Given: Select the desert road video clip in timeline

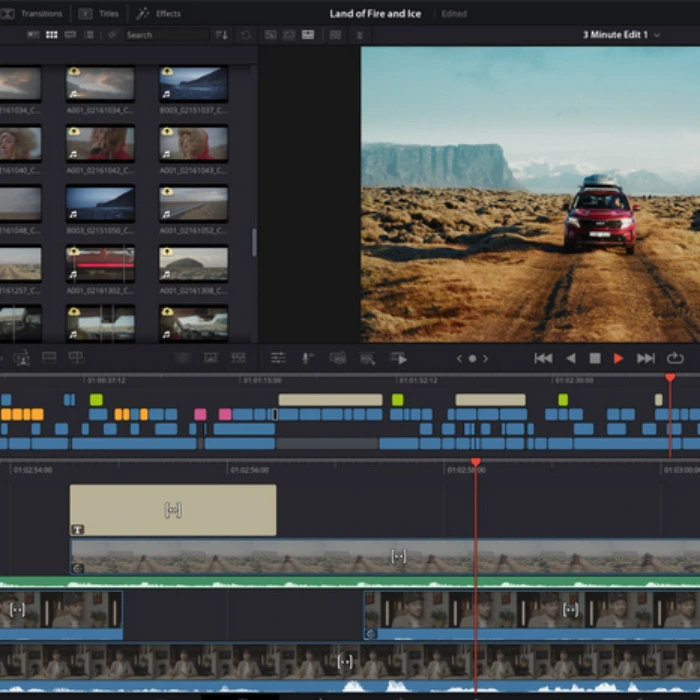Looking at the screenshot, I should tap(385, 556).
